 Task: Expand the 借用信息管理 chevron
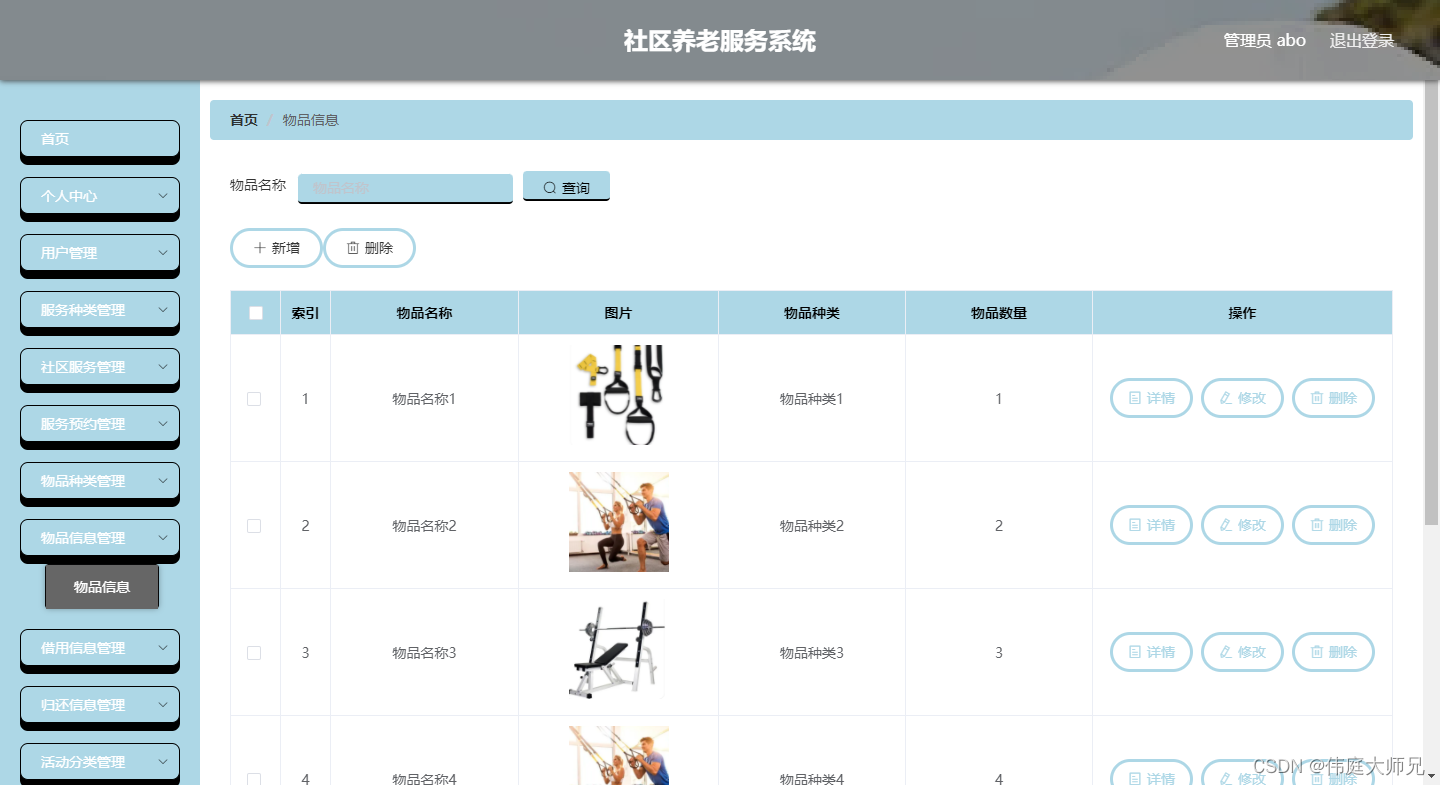pos(163,648)
